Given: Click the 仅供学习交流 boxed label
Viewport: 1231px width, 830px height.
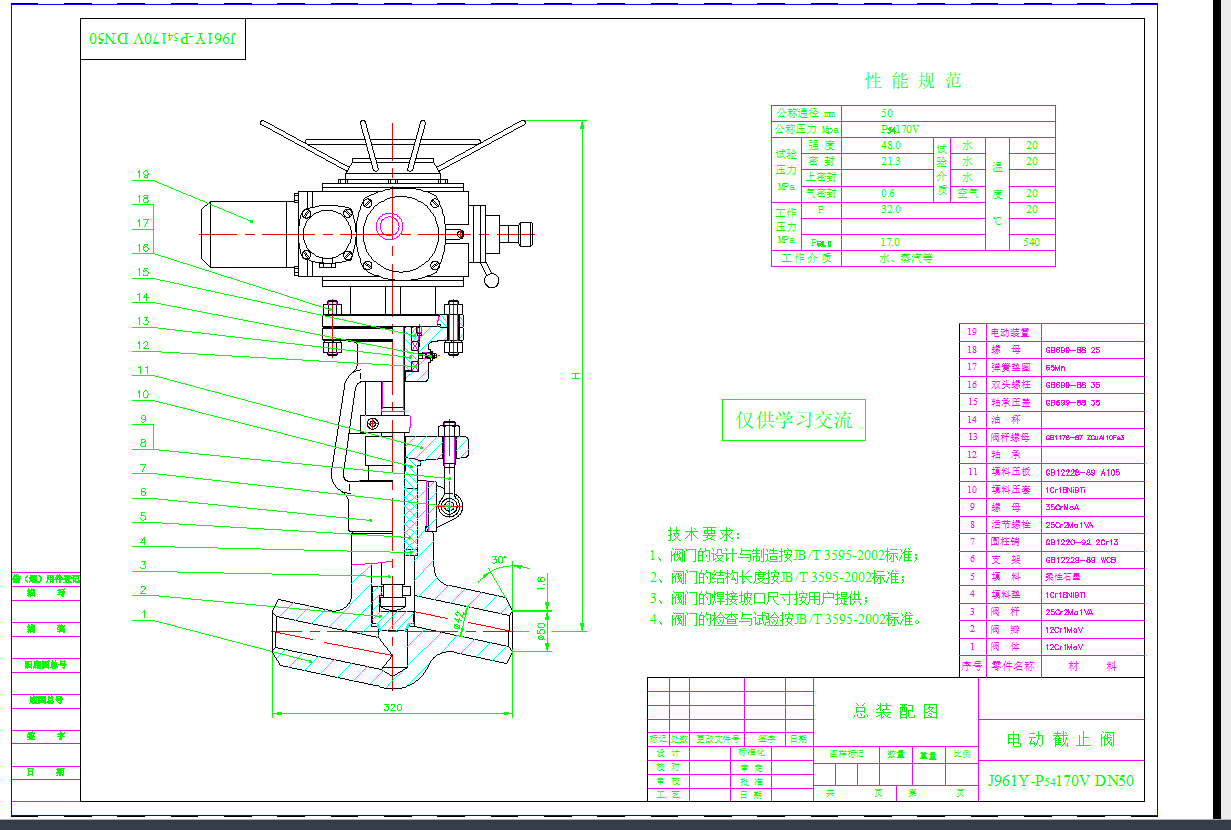Looking at the screenshot, I should [794, 421].
